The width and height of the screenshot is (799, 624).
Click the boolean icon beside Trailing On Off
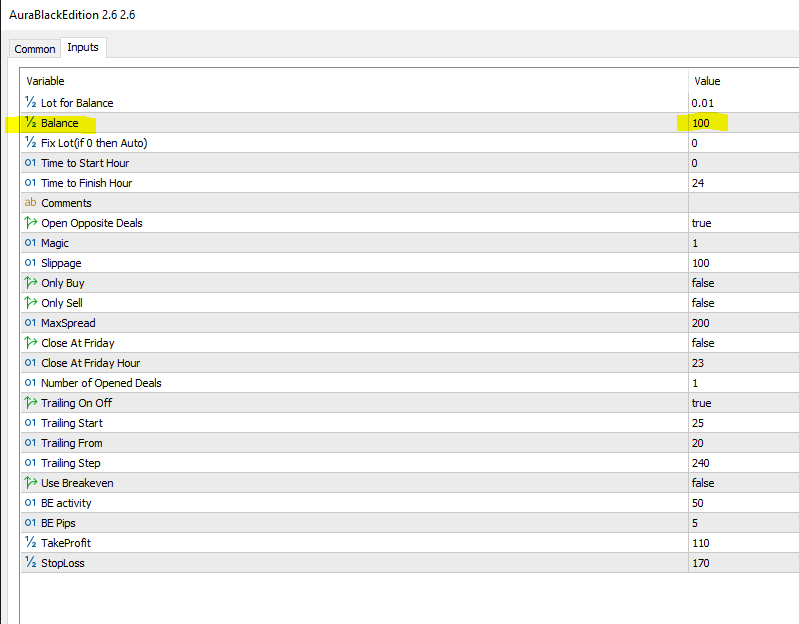coord(30,403)
